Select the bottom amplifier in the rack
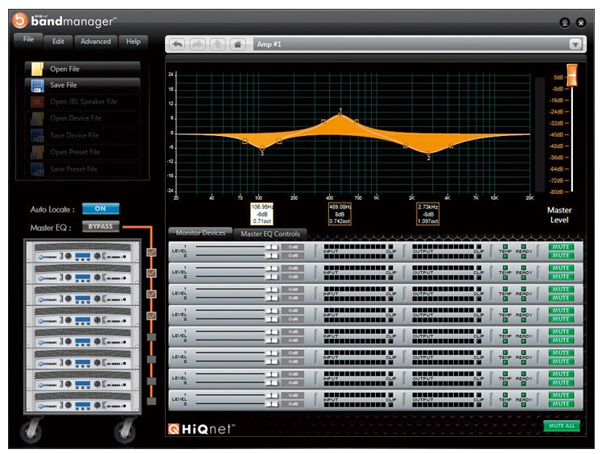The height and width of the screenshot is (454, 600). (83, 401)
